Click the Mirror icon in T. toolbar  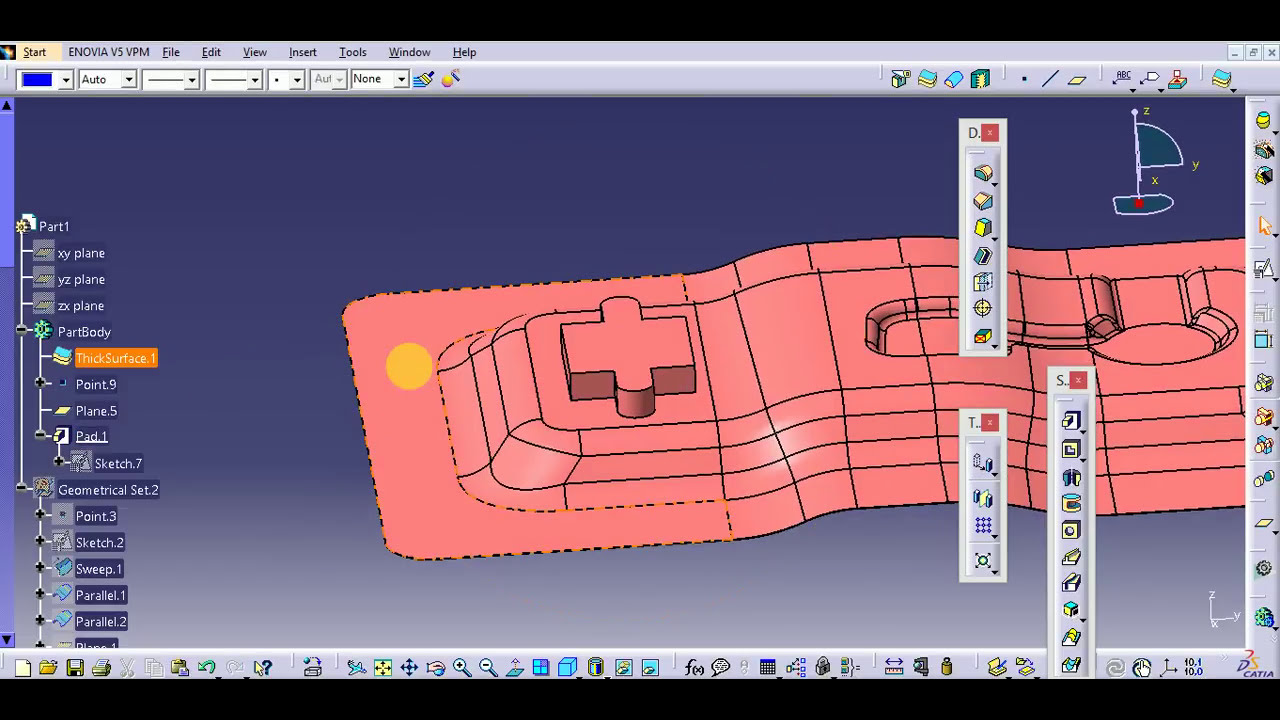tap(983, 498)
